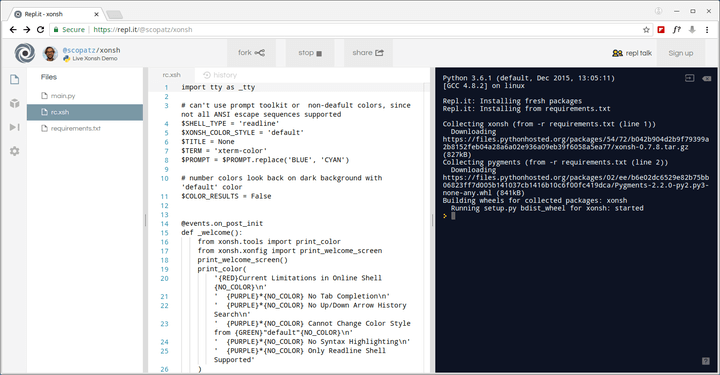Click the scopatz user avatar
Screen dimensions: 720x375
click(x=50, y=53)
